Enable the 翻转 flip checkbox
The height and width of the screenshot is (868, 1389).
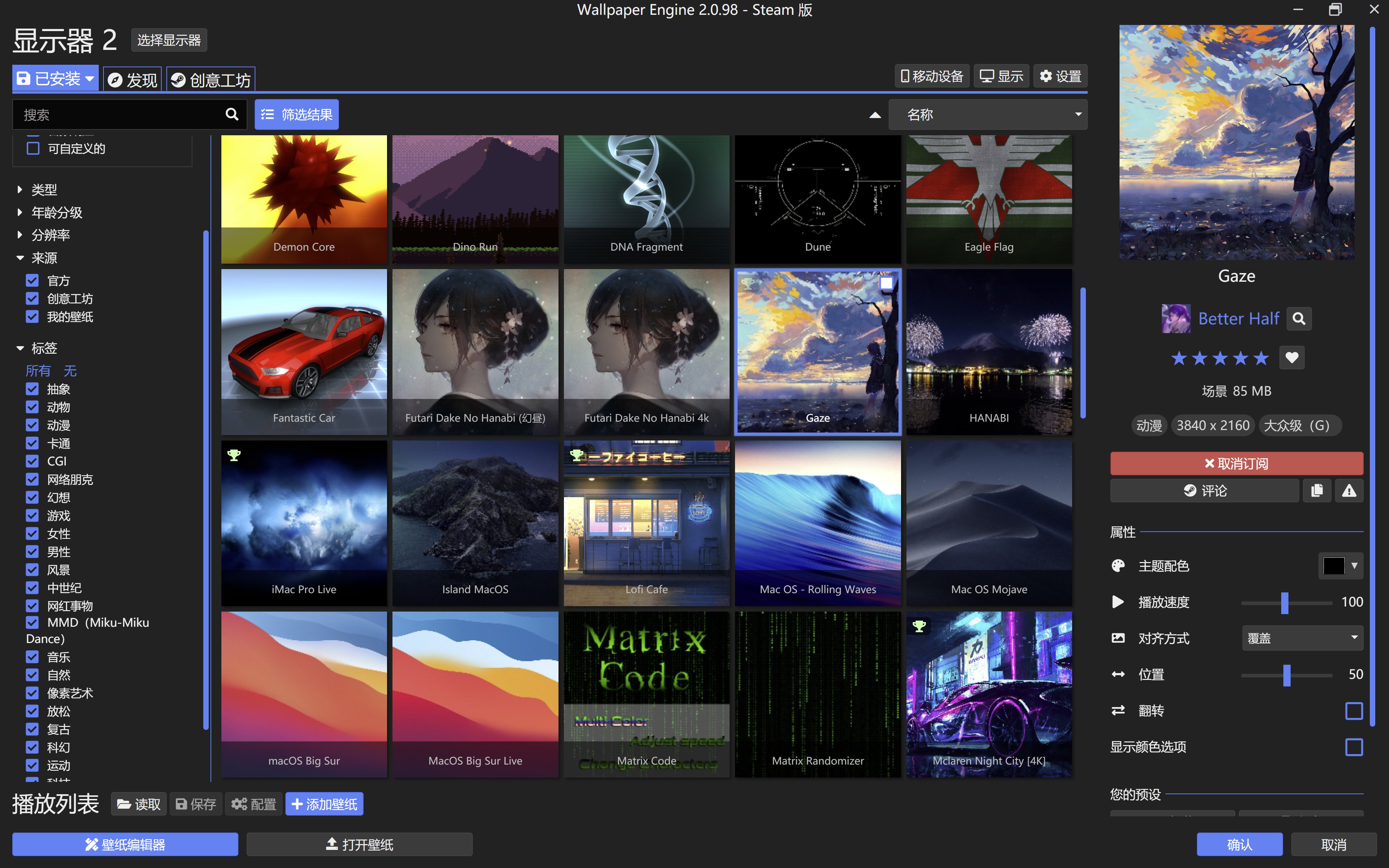[x=1354, y=711]
